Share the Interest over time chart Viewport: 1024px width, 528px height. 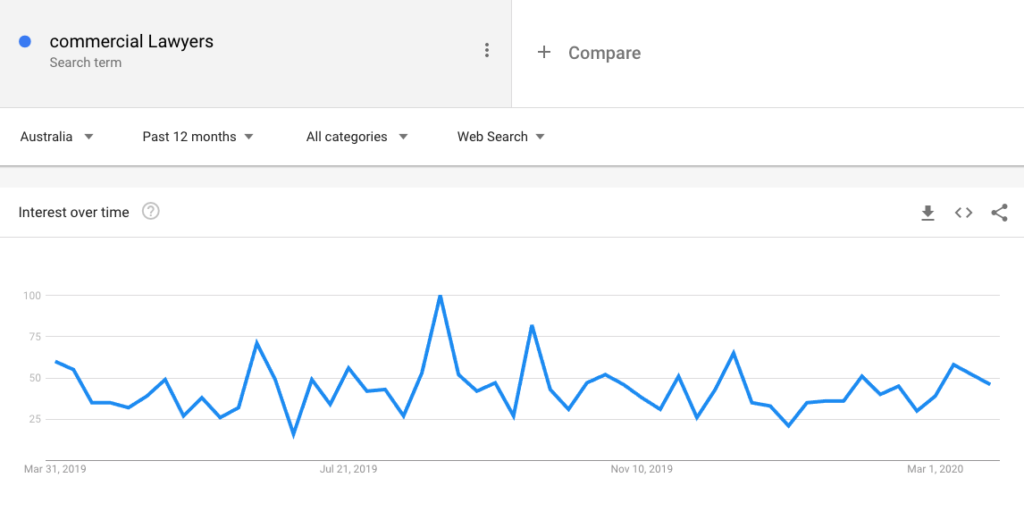[999, 212]
